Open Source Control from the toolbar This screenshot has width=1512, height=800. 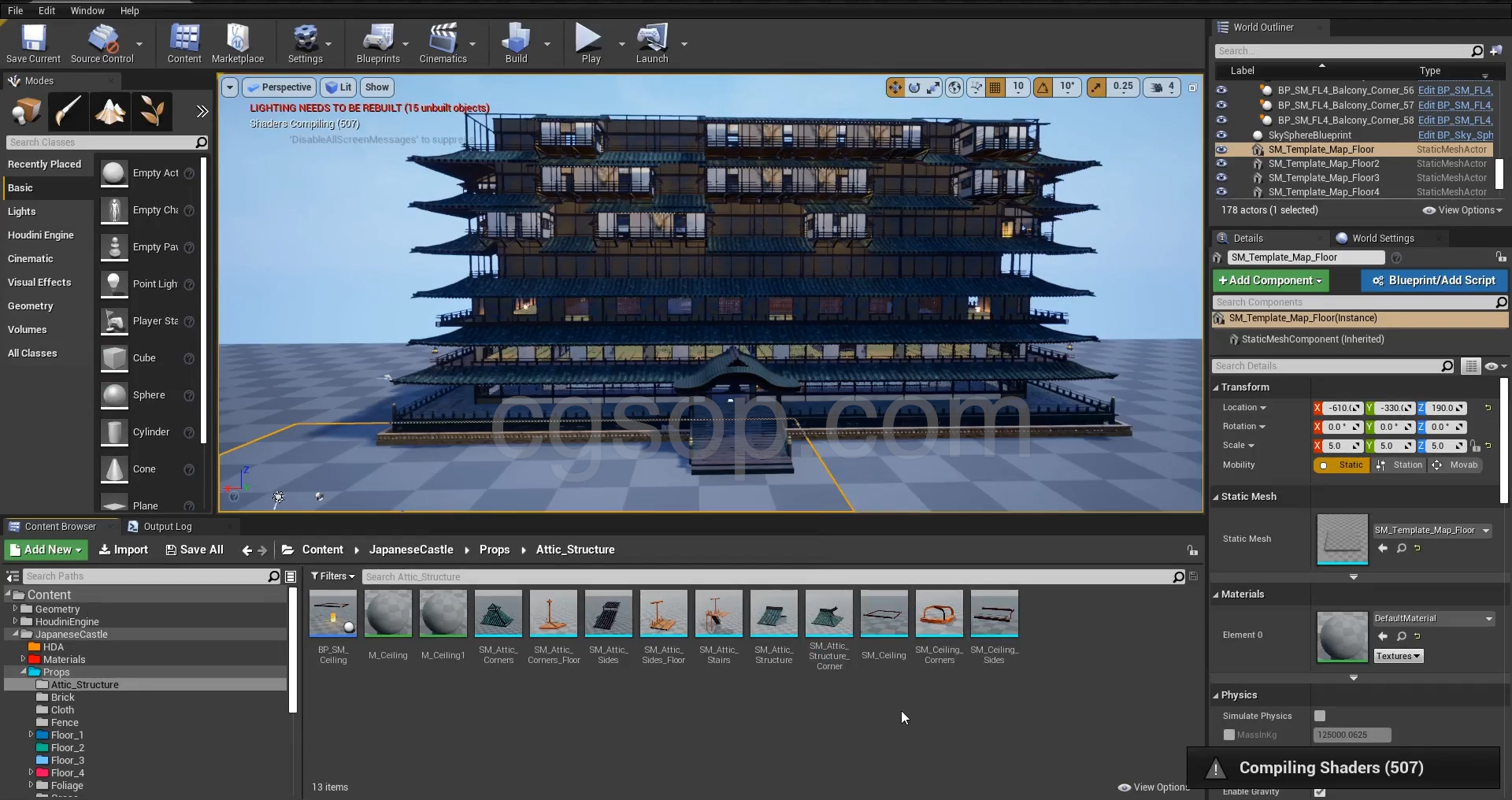click(x=102, y=43)
